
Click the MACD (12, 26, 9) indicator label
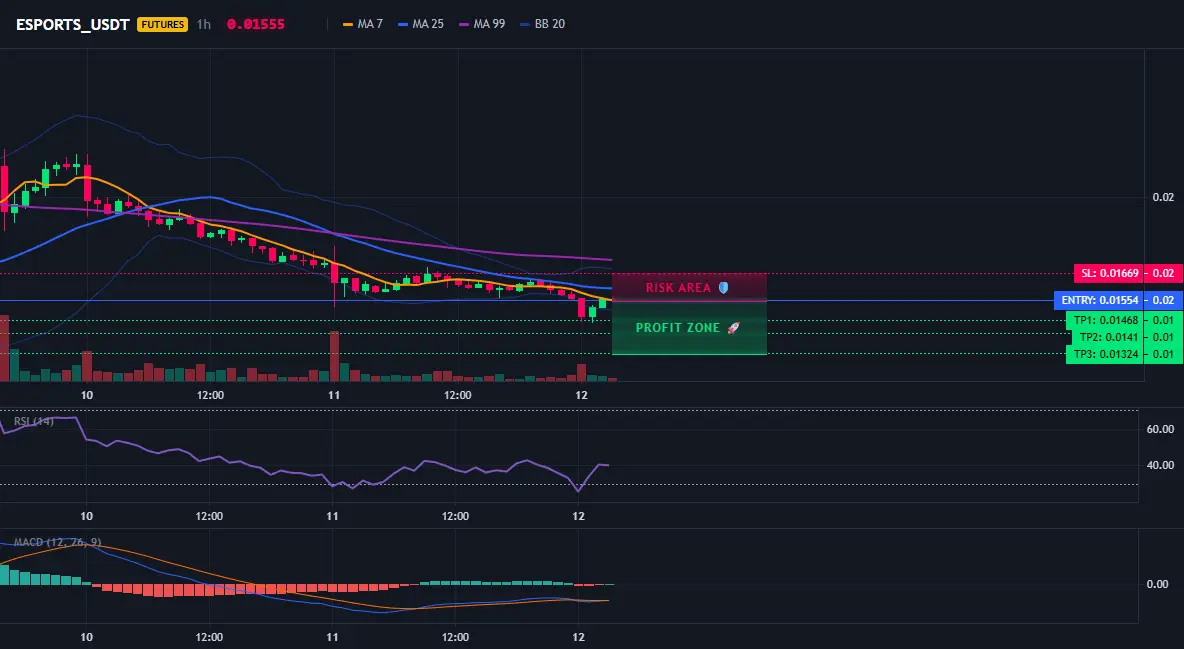(57, 542)
